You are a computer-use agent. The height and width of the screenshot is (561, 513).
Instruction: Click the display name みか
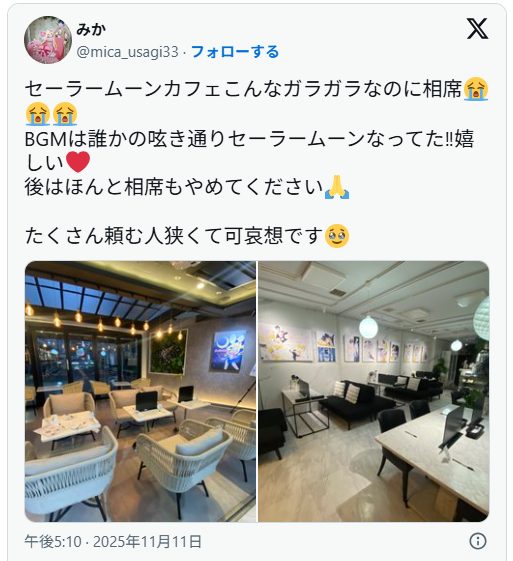(x=91, y=30)
